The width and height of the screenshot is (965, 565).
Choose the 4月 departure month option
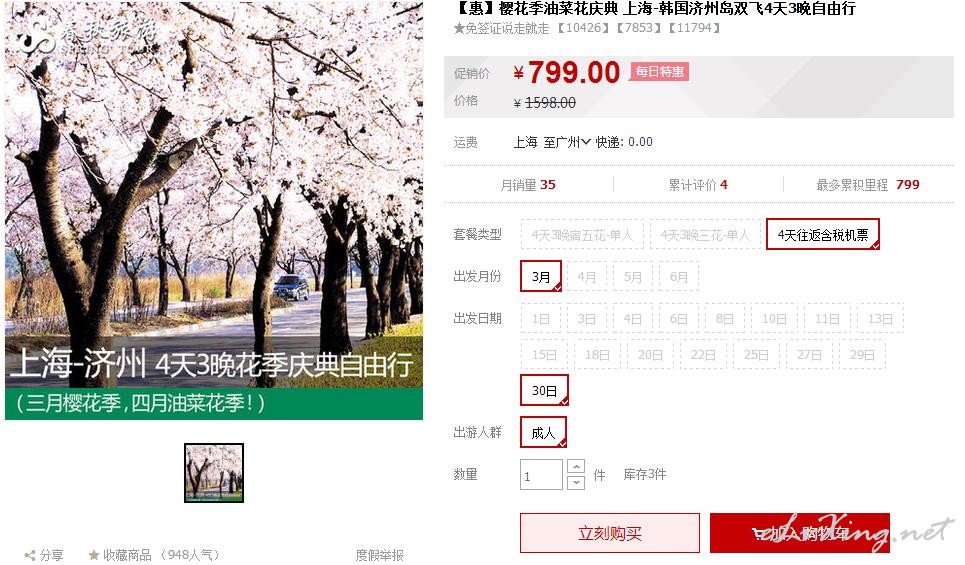coord(587,277)
